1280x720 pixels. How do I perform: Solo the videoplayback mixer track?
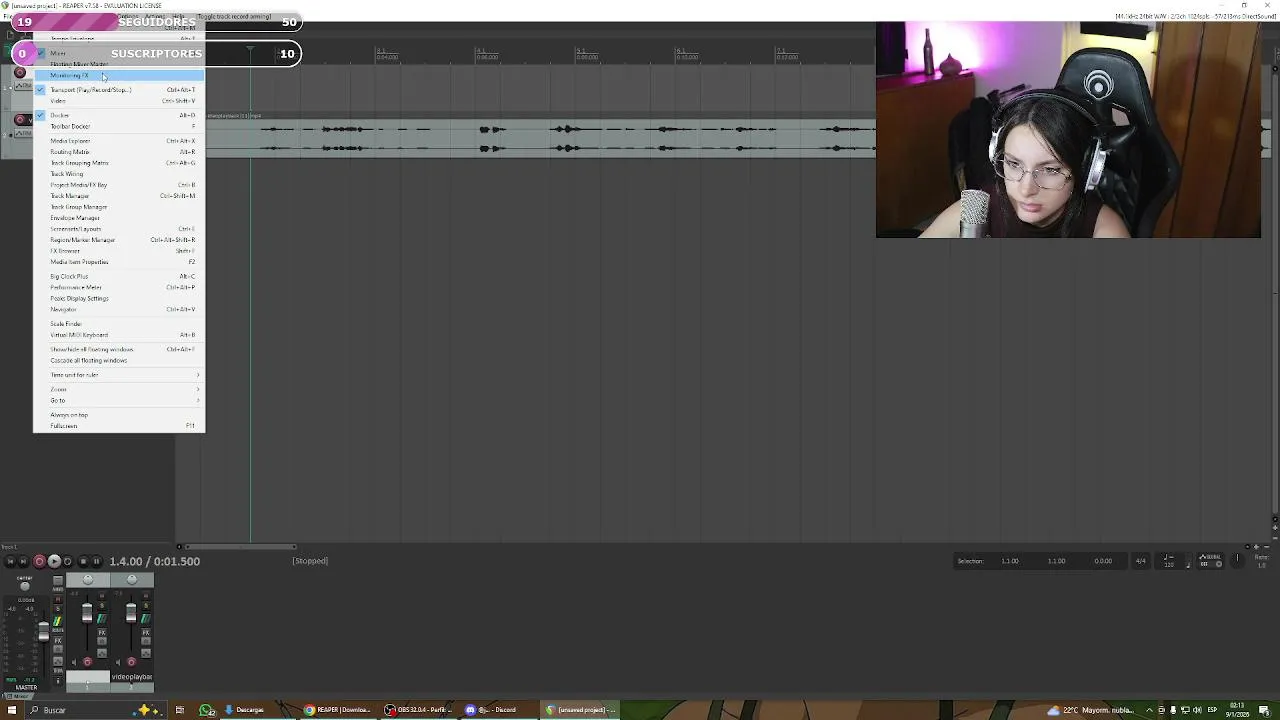click(x=146, y=605)
